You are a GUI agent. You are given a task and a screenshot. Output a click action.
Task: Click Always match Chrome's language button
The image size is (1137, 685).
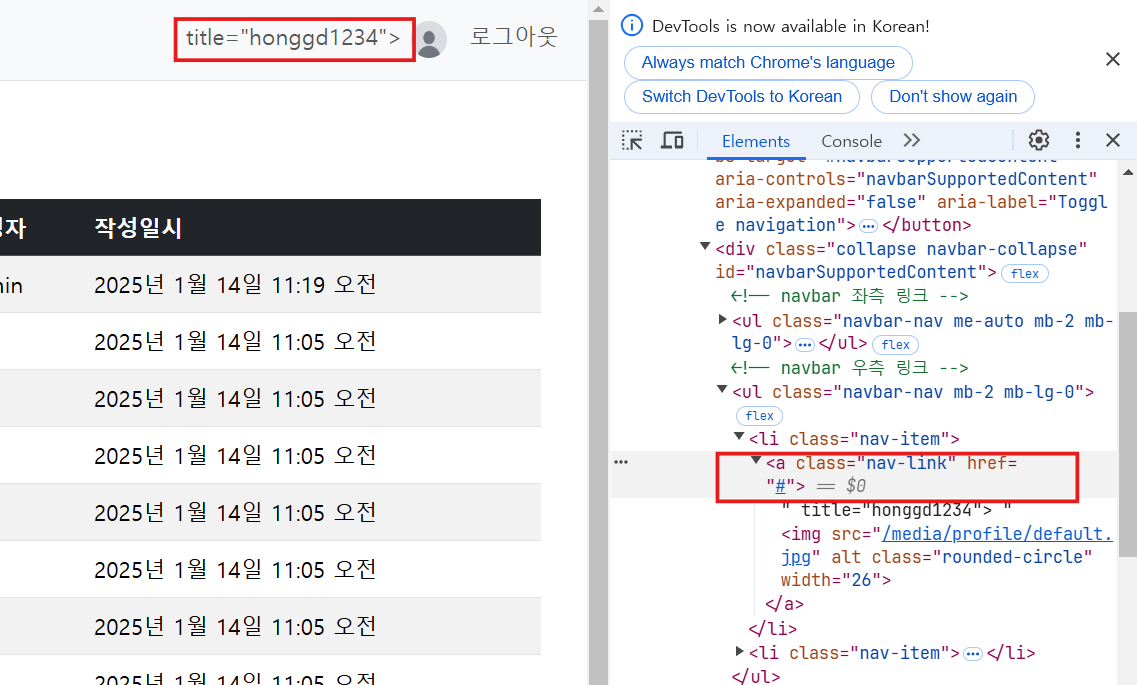point(768,62)
